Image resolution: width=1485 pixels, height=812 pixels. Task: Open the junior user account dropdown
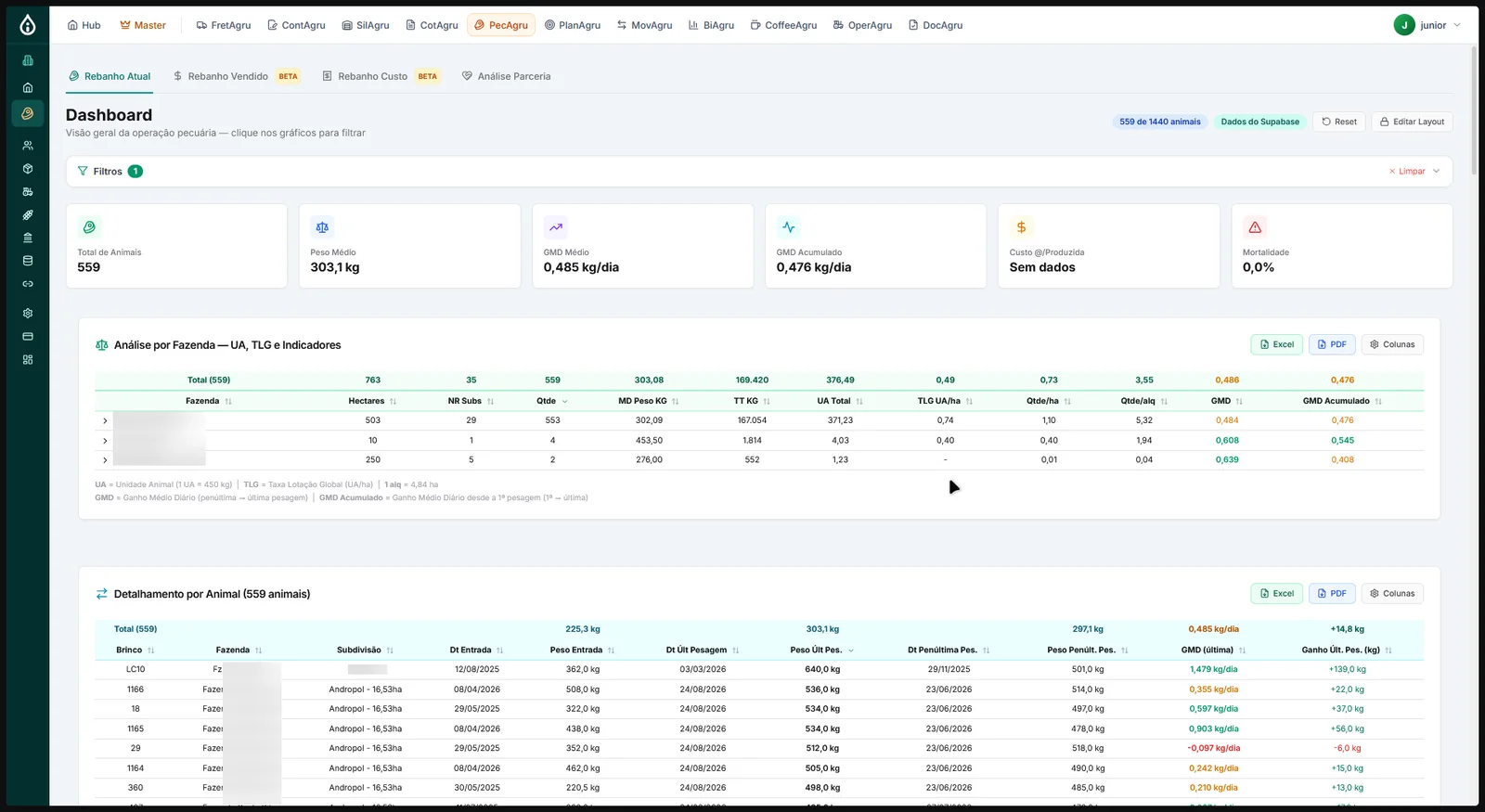[1427, 25]
